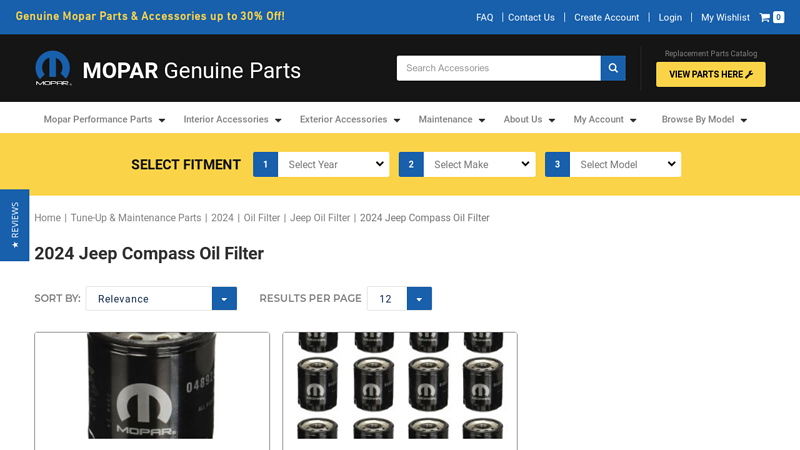Click the MOPAR Genuine Parts site title
This screenshot has width=800, height=450.
tap(192, 70)
